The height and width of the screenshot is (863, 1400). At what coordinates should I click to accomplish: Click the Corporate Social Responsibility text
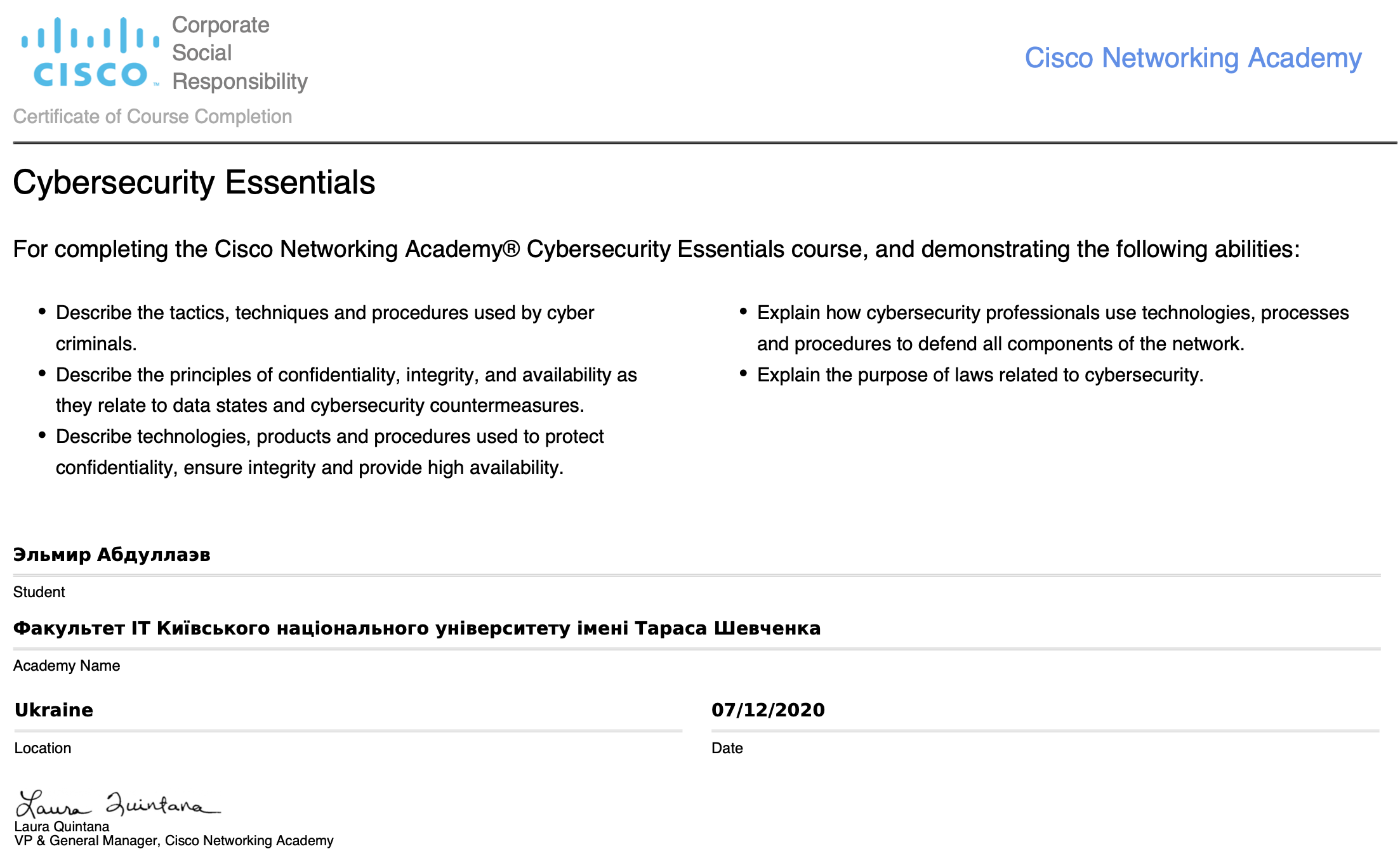[x=239, y=53]
